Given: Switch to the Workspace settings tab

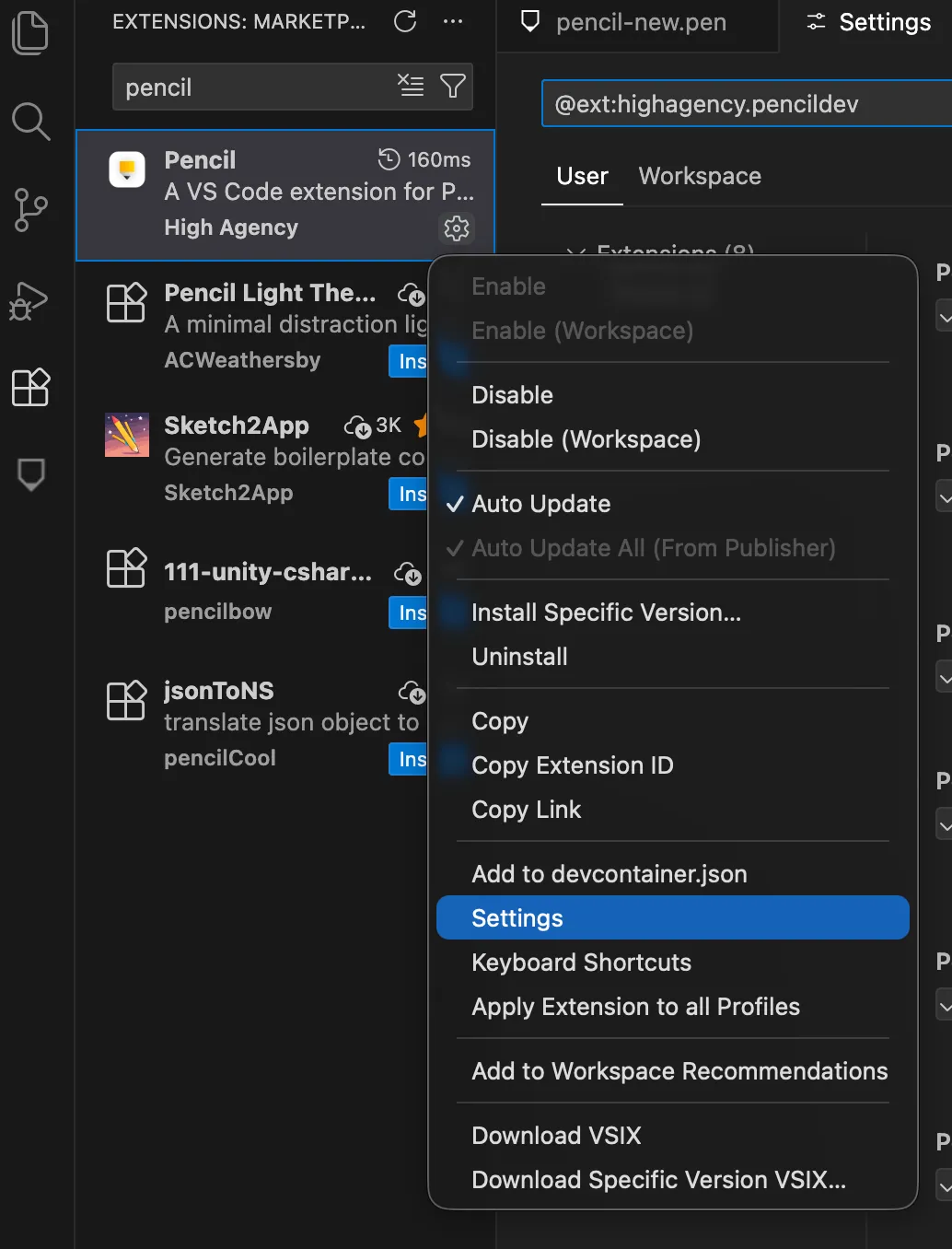Looking at the screenshot, I should [700, 176].
